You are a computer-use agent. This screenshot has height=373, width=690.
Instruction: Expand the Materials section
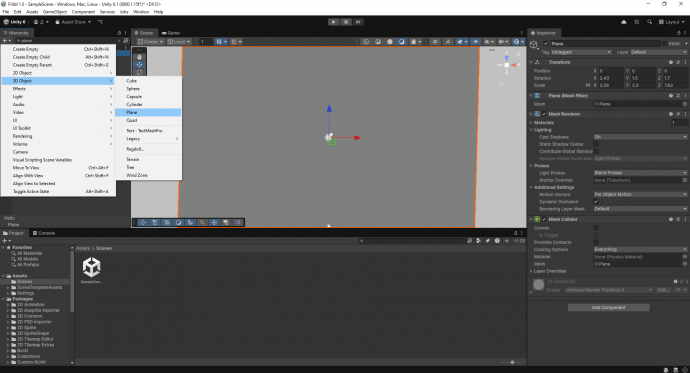[x=531, y=123]
